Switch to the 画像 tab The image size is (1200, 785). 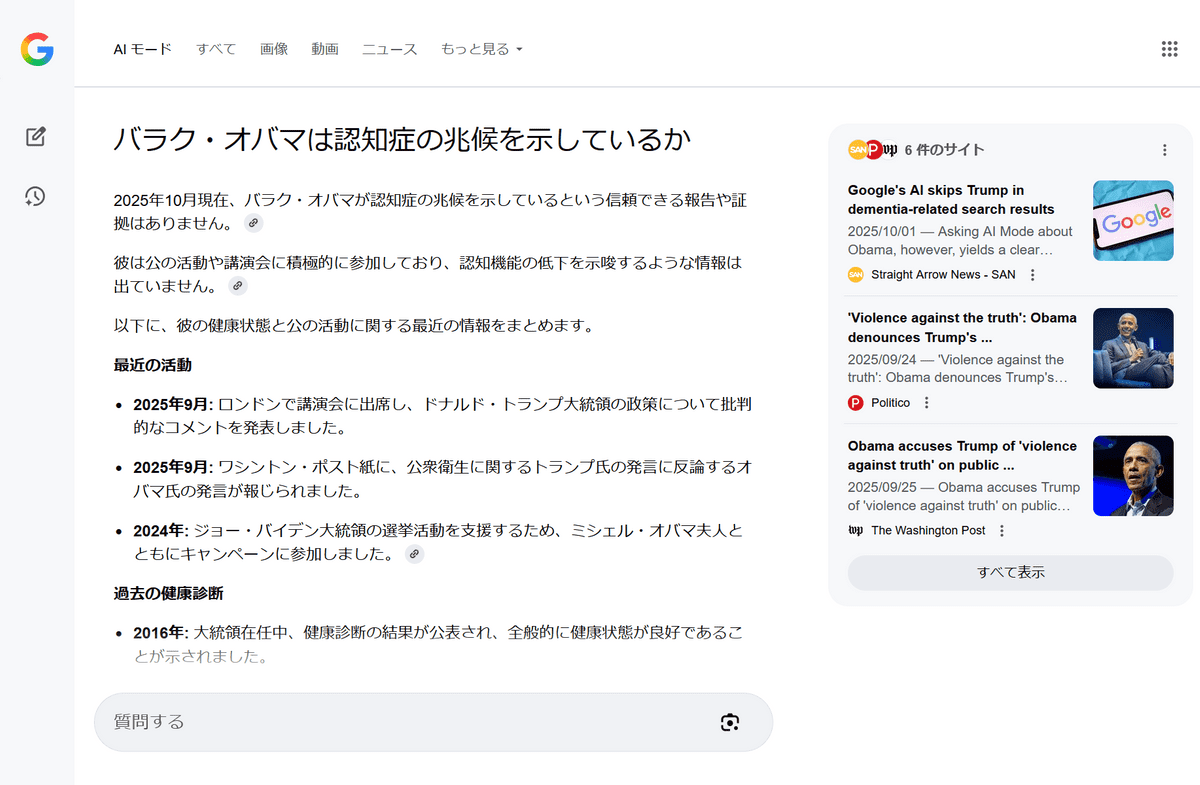(x=273, y=49)
